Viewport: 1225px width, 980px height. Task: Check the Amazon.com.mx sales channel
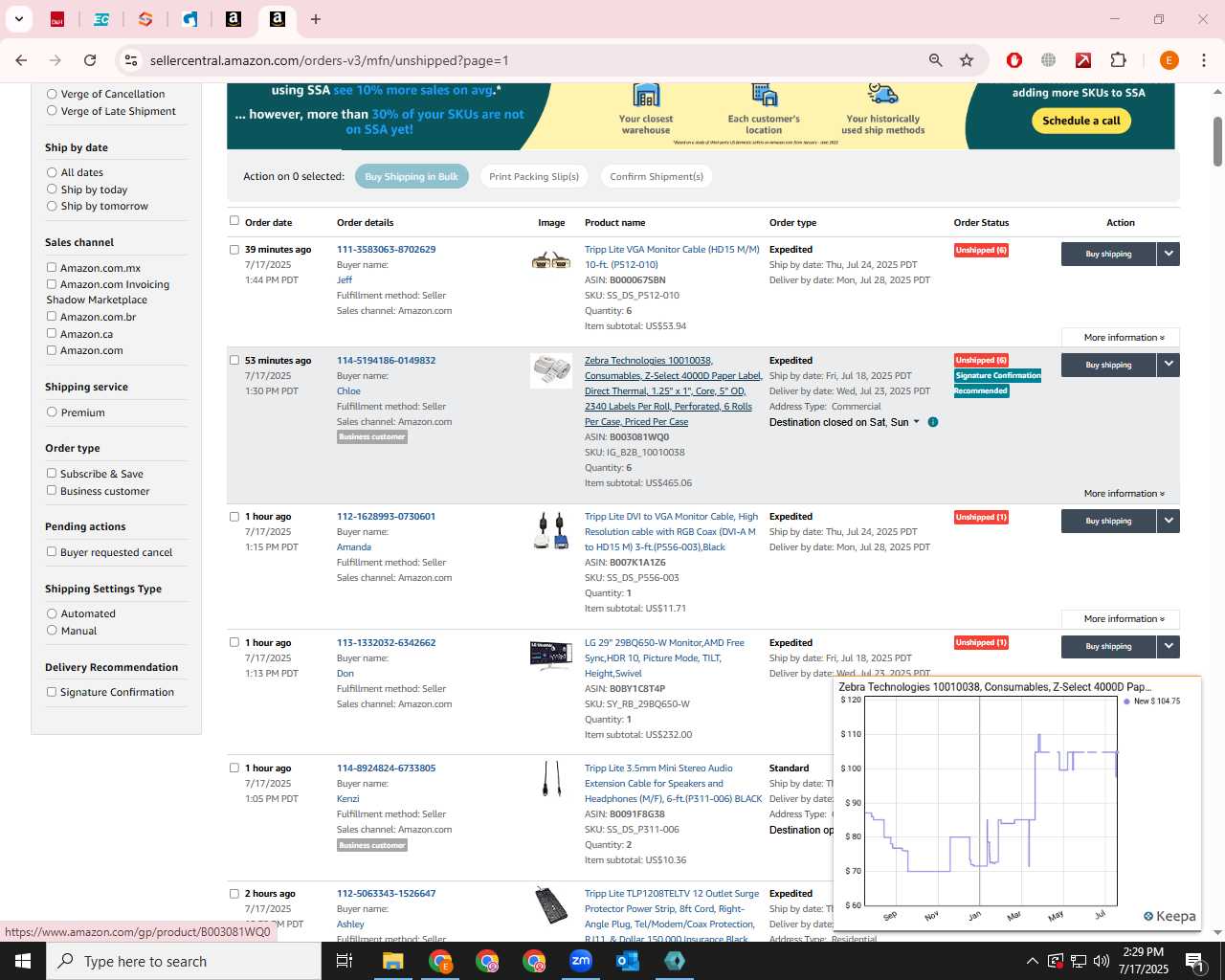pyautogui.click(x=52, y=268)
